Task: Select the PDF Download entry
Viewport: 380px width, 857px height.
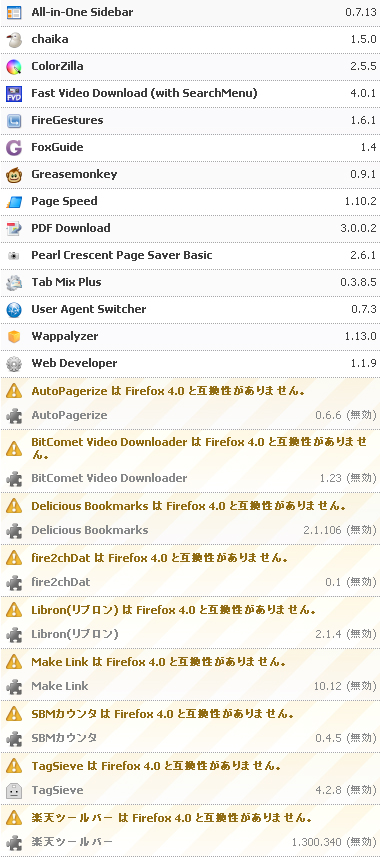Action: [x=190, y=228]
